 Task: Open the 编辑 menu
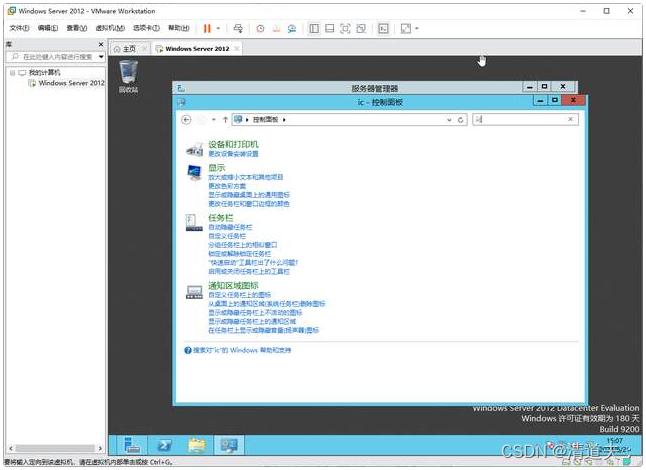(48, 28)
